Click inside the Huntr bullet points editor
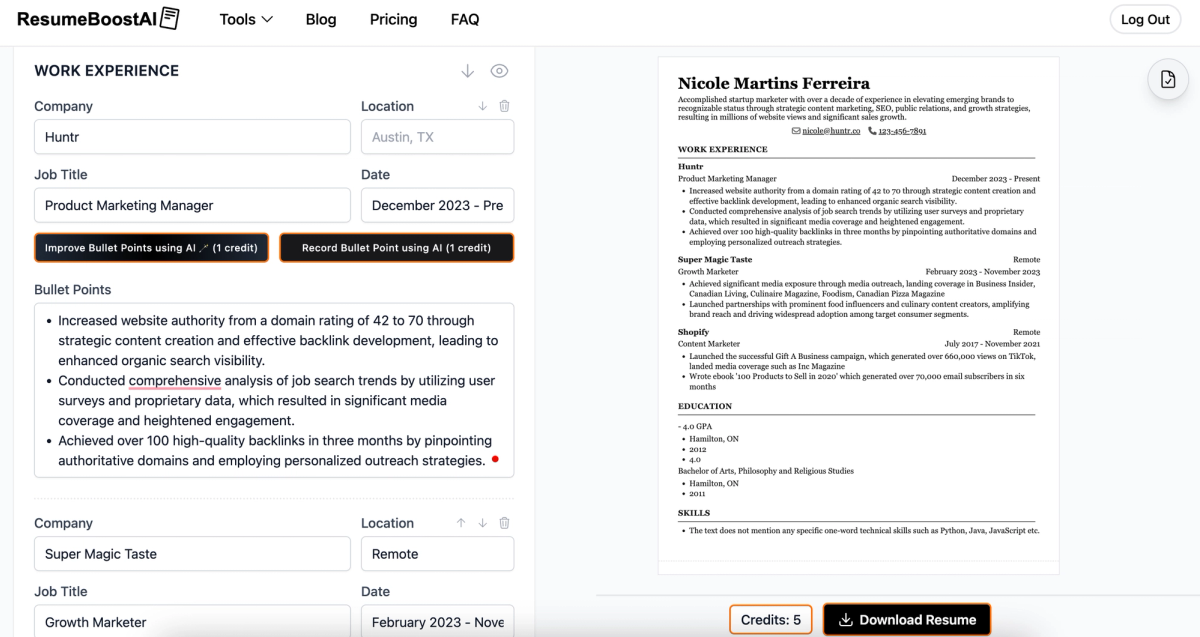The image size is (1200, 637). 274,390
